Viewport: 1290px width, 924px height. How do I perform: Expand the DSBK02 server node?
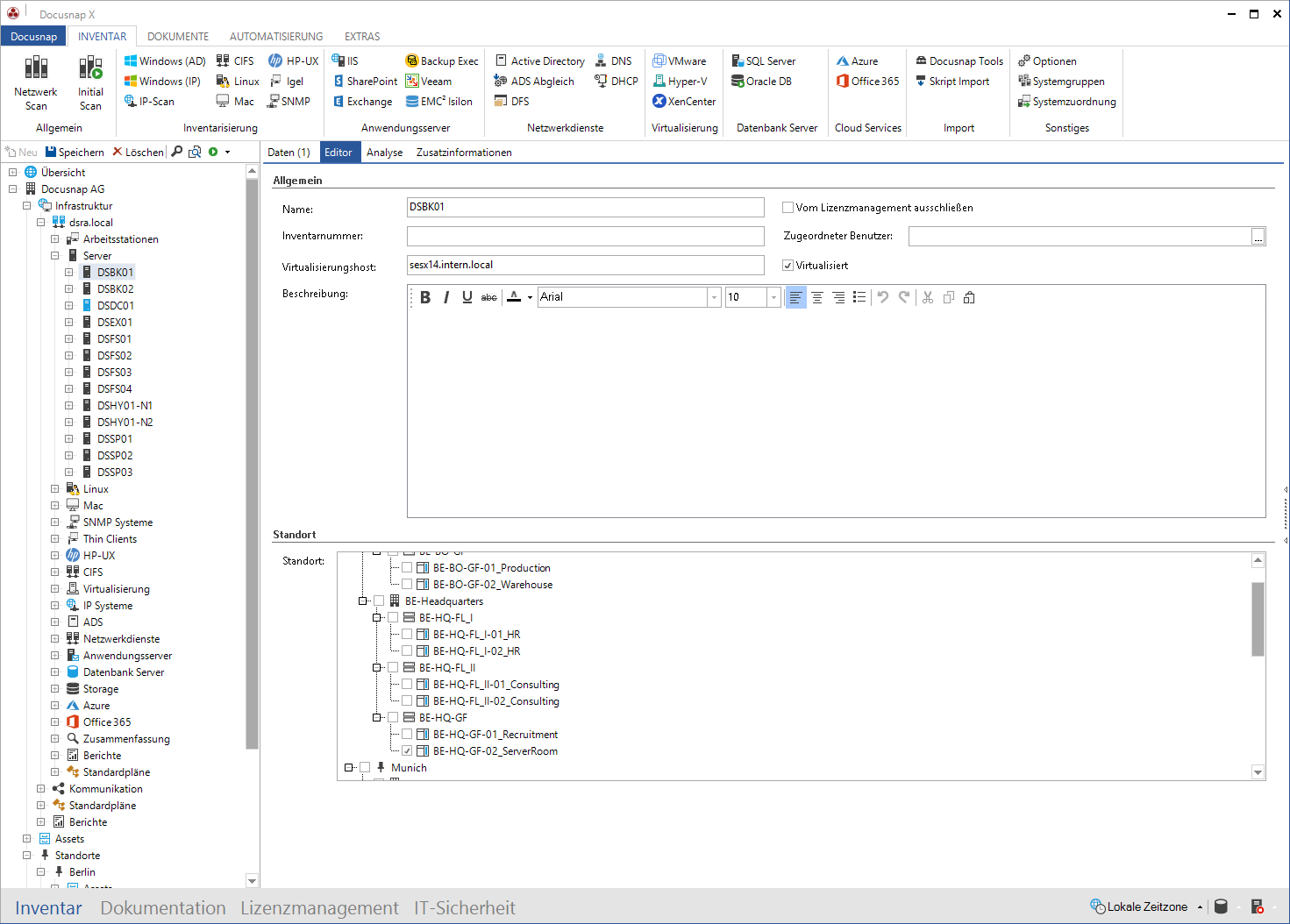(69, 289)
